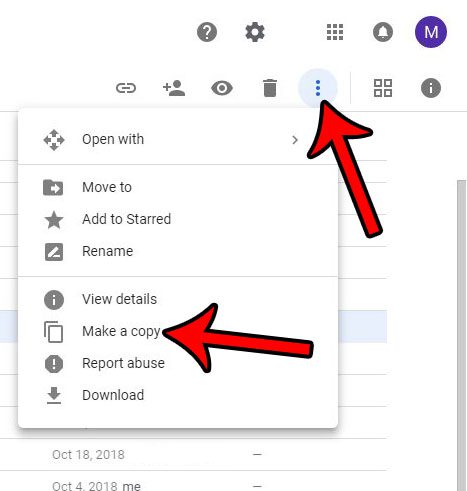Open the Help question mark icon
Image resolution: width=467 pixels, height=491 pixels.
pyautogui.click(x=207, y=32)
